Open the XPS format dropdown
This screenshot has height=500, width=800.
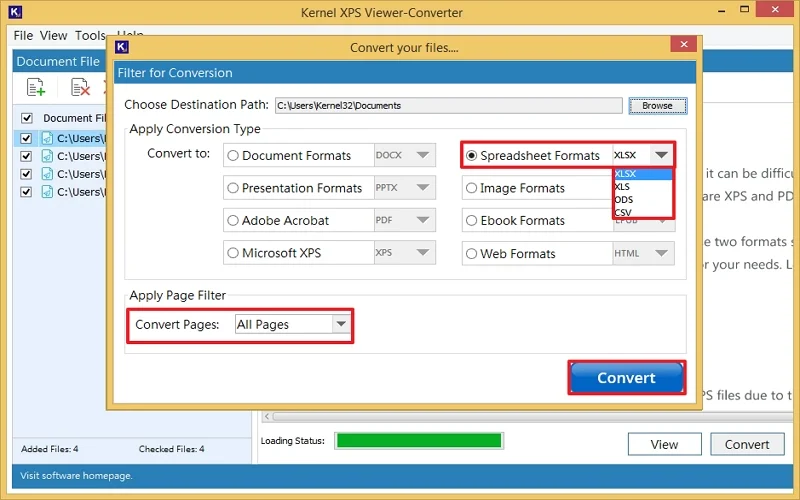pyautogui.click(x=422, y=253)
